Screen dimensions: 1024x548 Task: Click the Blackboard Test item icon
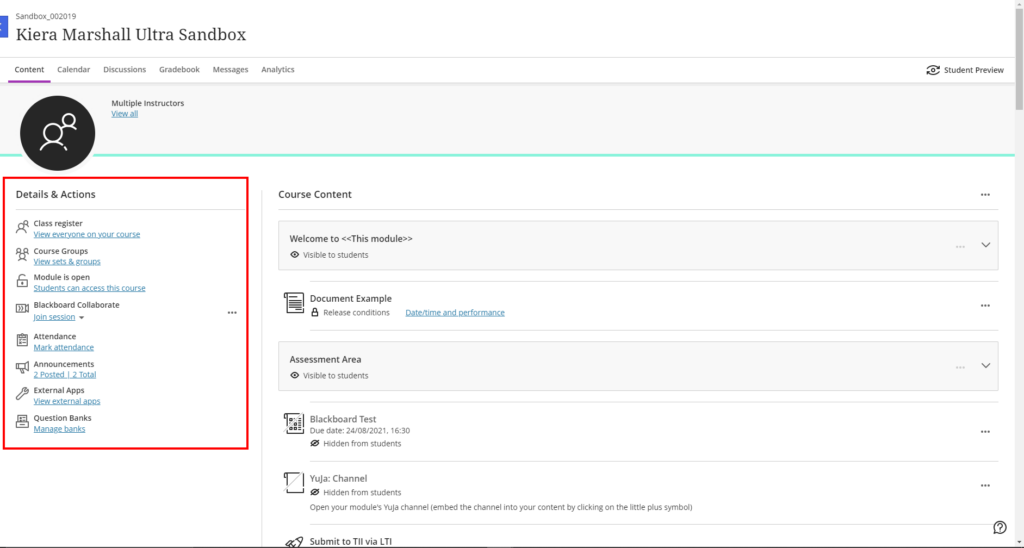coord(294,423)
